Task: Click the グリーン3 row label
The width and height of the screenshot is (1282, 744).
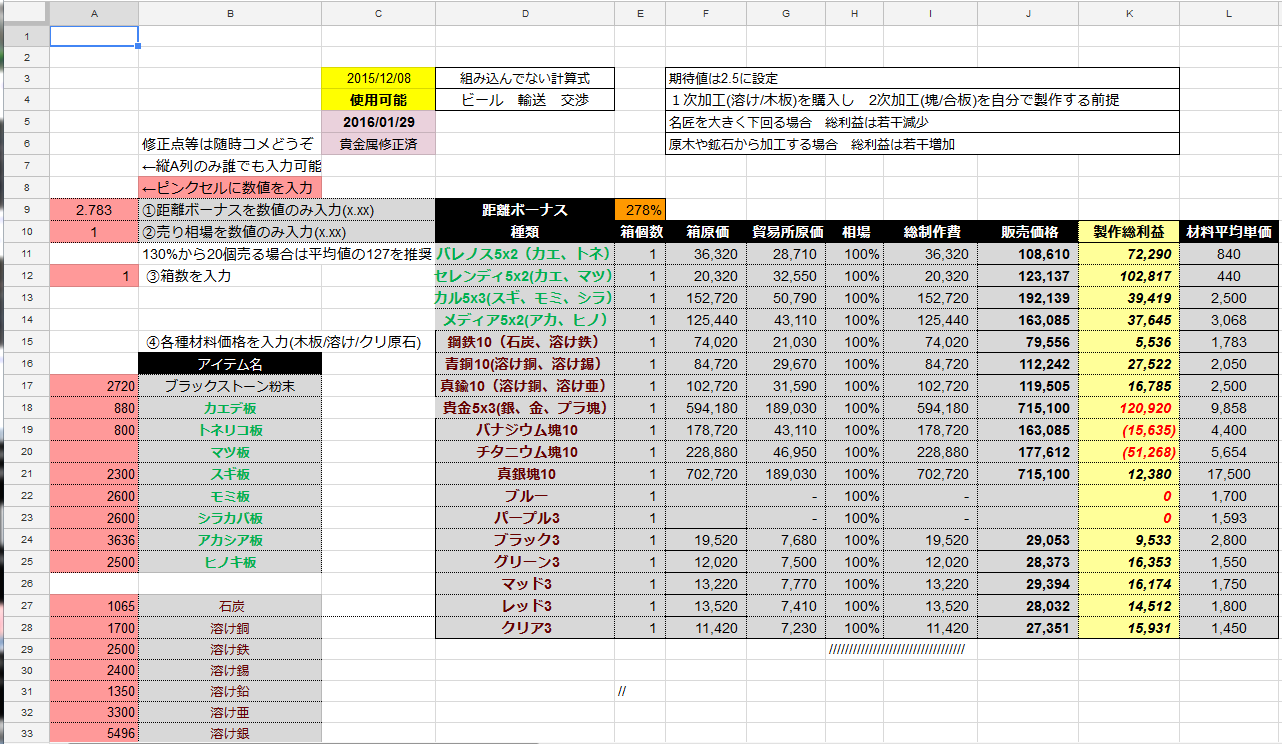Action: coord(524,562)
